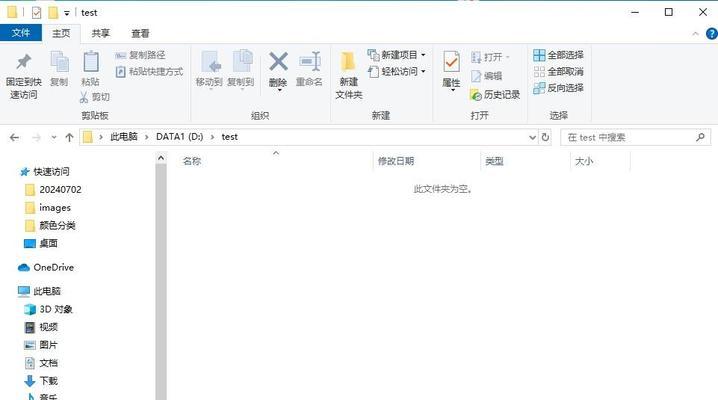Go back with the left arrow
This screenshot has height=400, width=718.
(14, 137)
